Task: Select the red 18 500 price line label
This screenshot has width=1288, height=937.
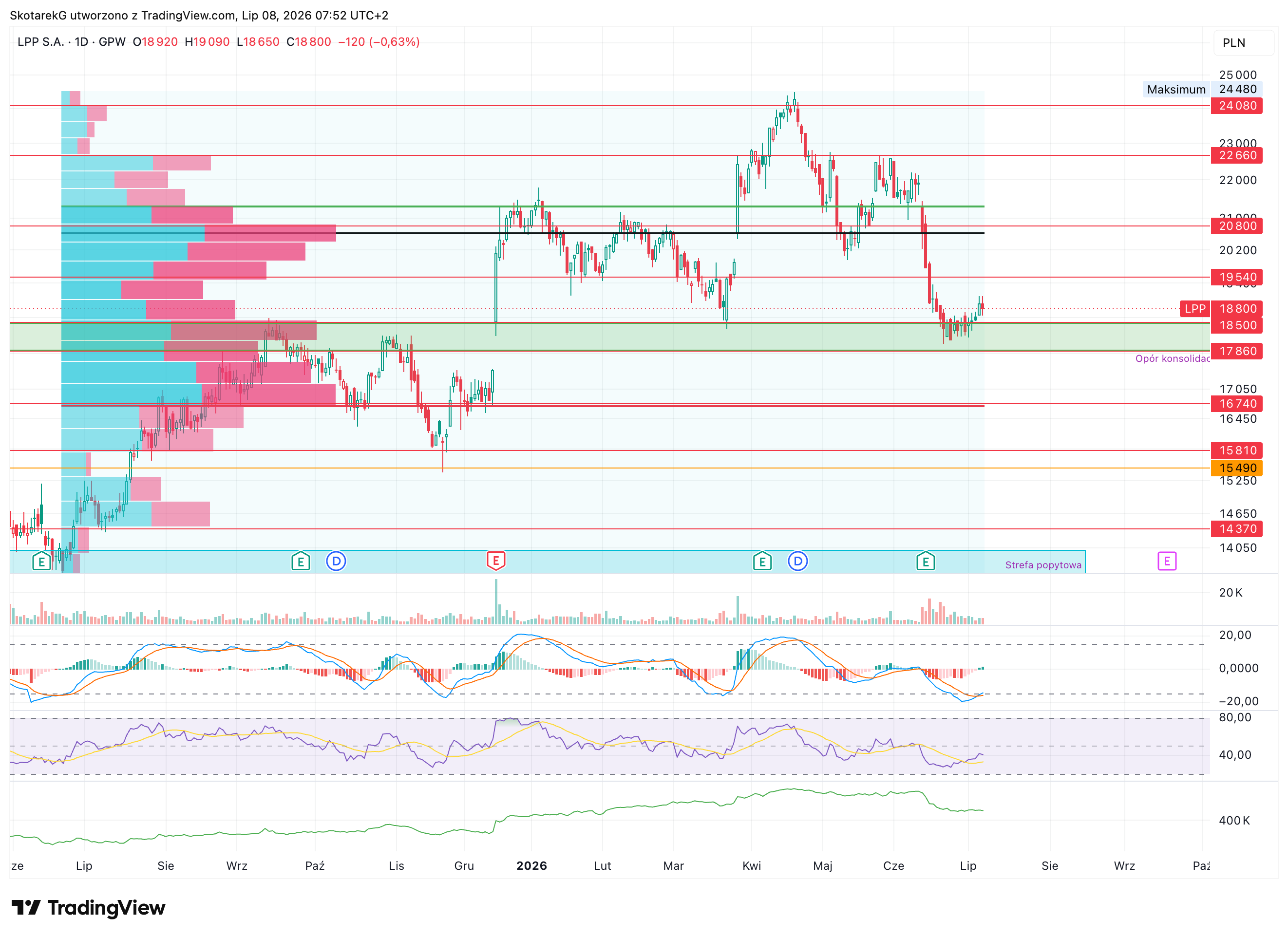Action: point(1236,325)
